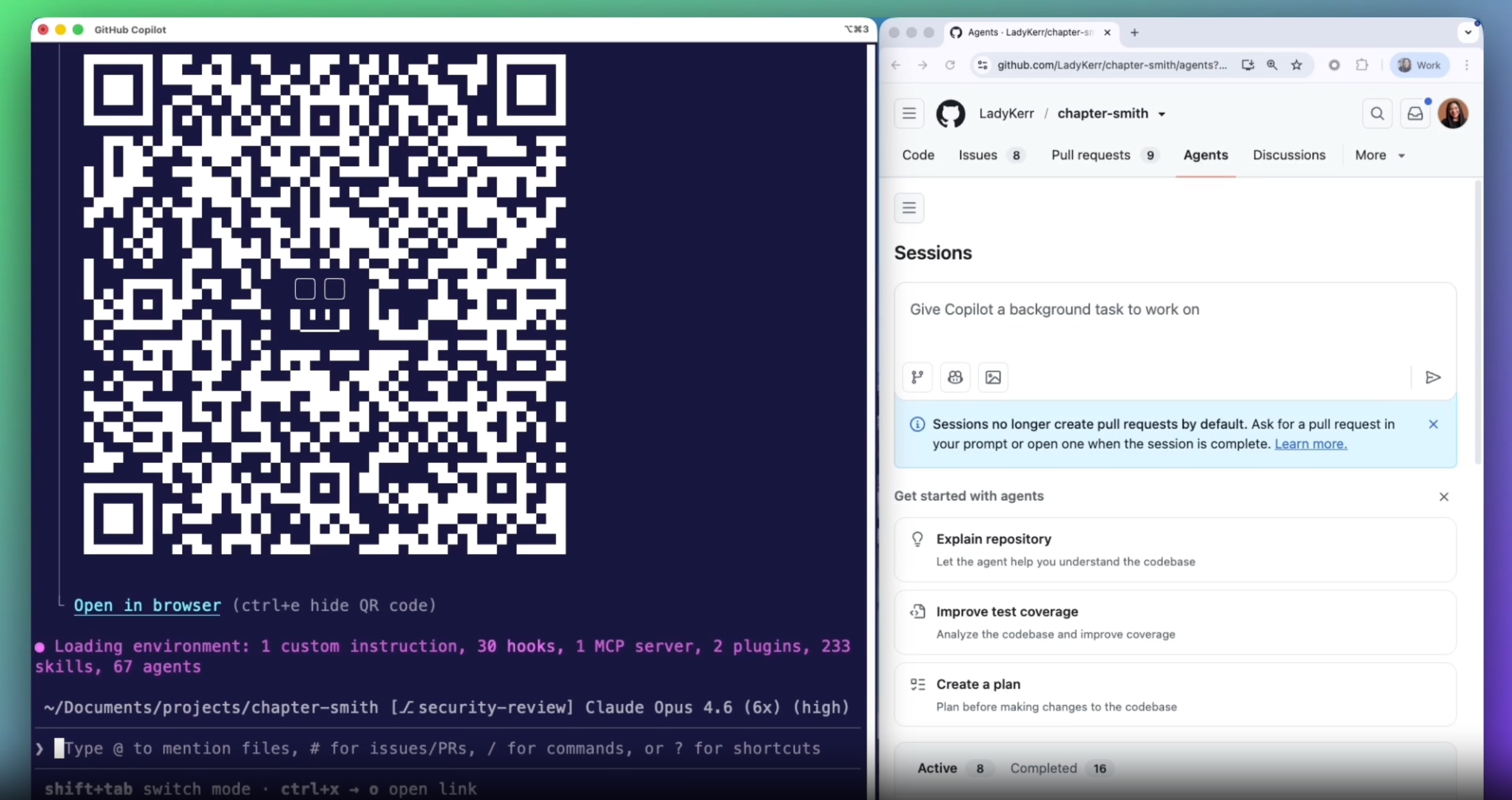Click the "ctrl+x → o open link" hint
This screenshot has height=800, width=1512.
(x=379, y=789)
